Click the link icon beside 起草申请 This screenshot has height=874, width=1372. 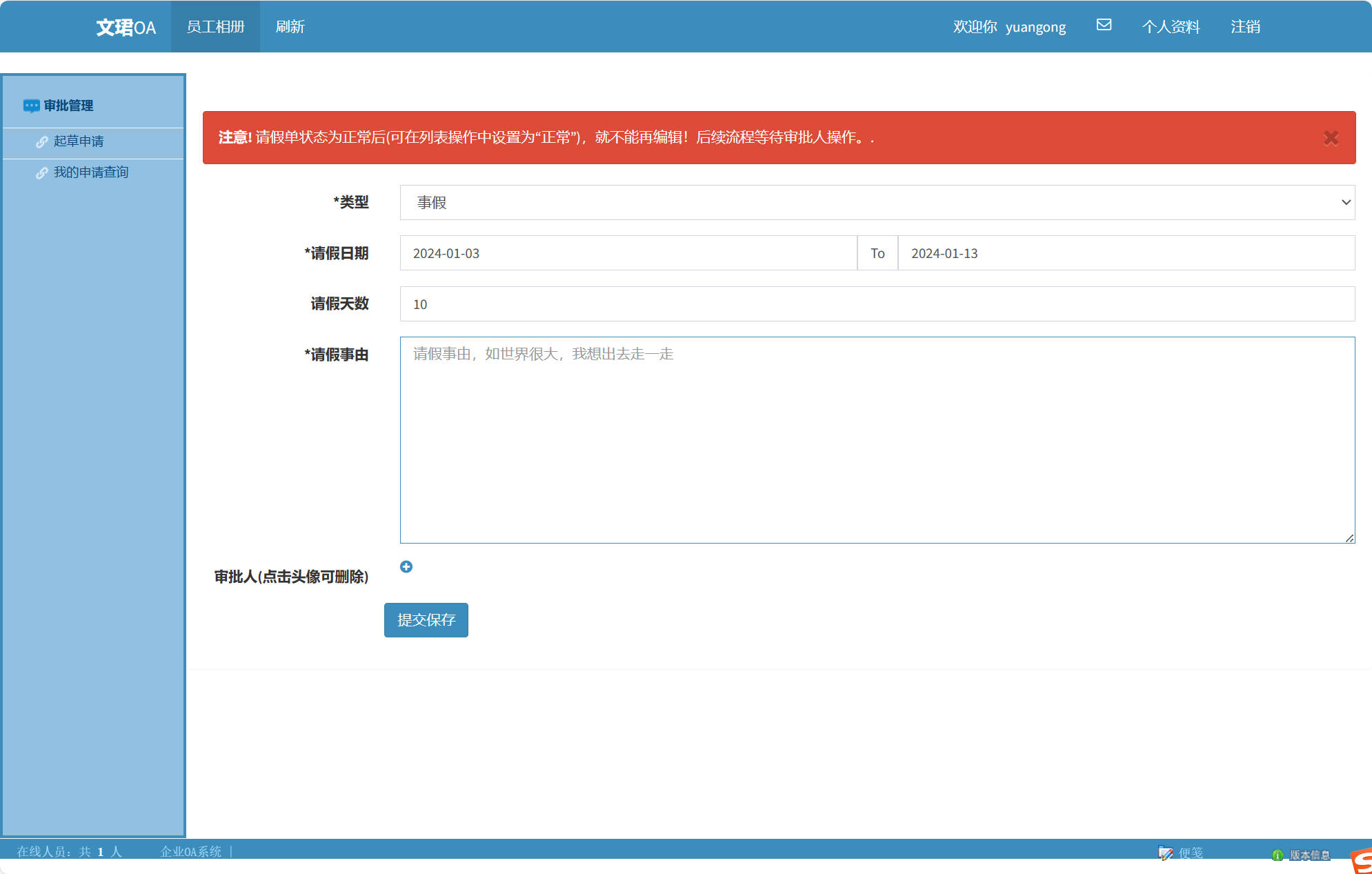[x=42, y=141]
